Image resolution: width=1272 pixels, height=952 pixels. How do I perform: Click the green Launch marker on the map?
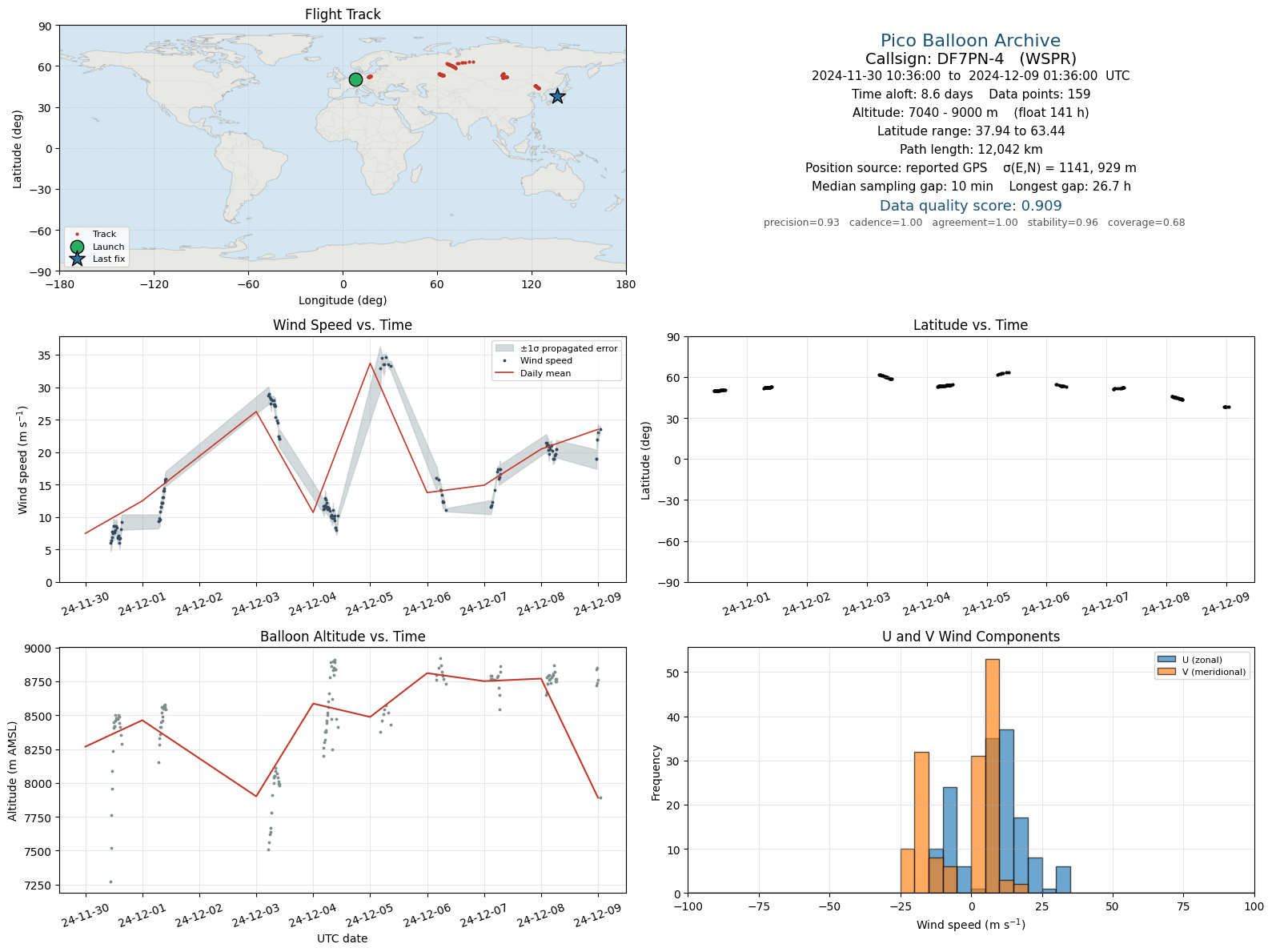(355, 79)
